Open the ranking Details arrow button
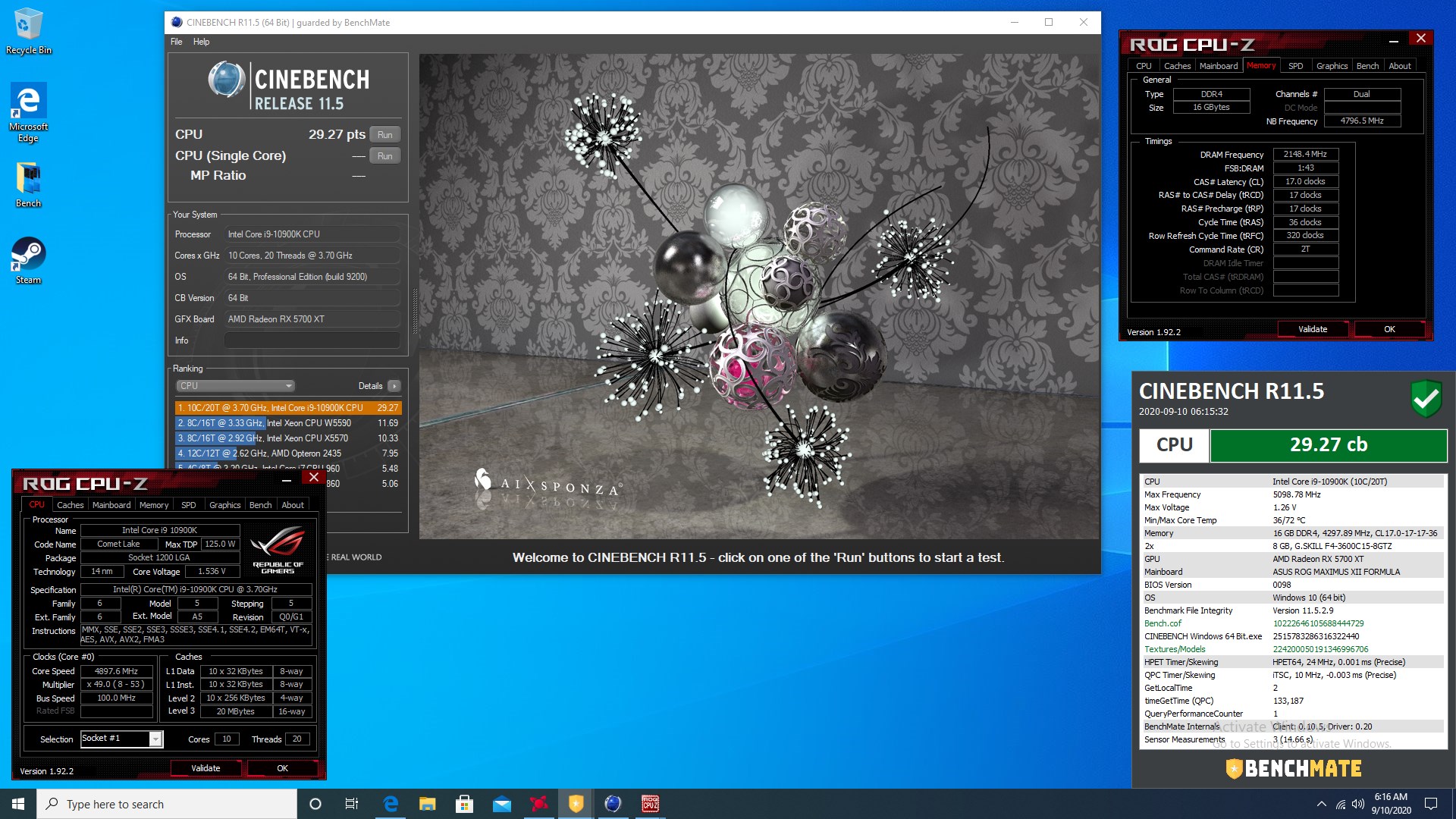Viewport: 1456px width, 819px height. pyautogui.click(x=394, y=386)
